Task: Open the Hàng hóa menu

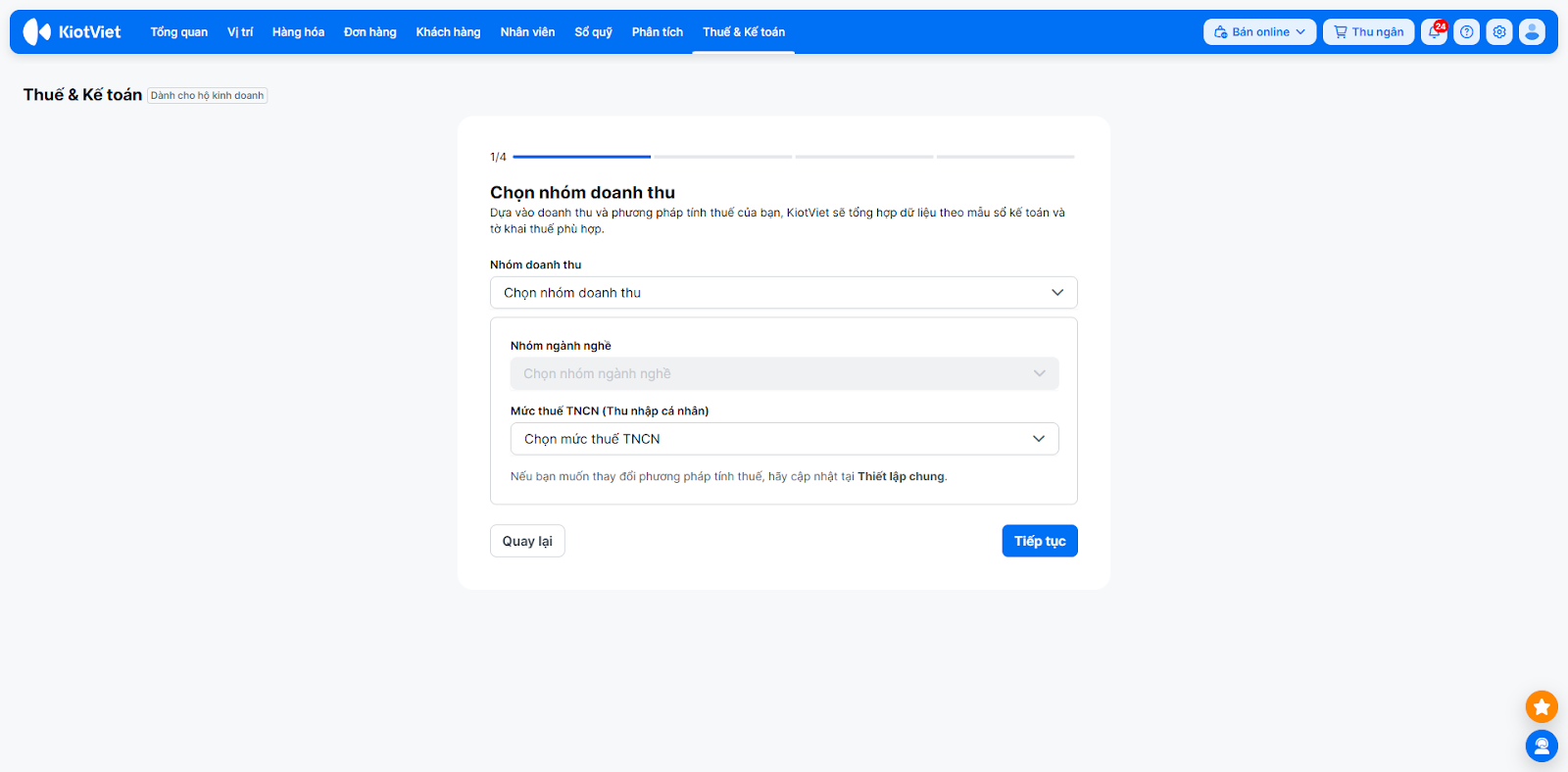Action: tap(298, 32)
